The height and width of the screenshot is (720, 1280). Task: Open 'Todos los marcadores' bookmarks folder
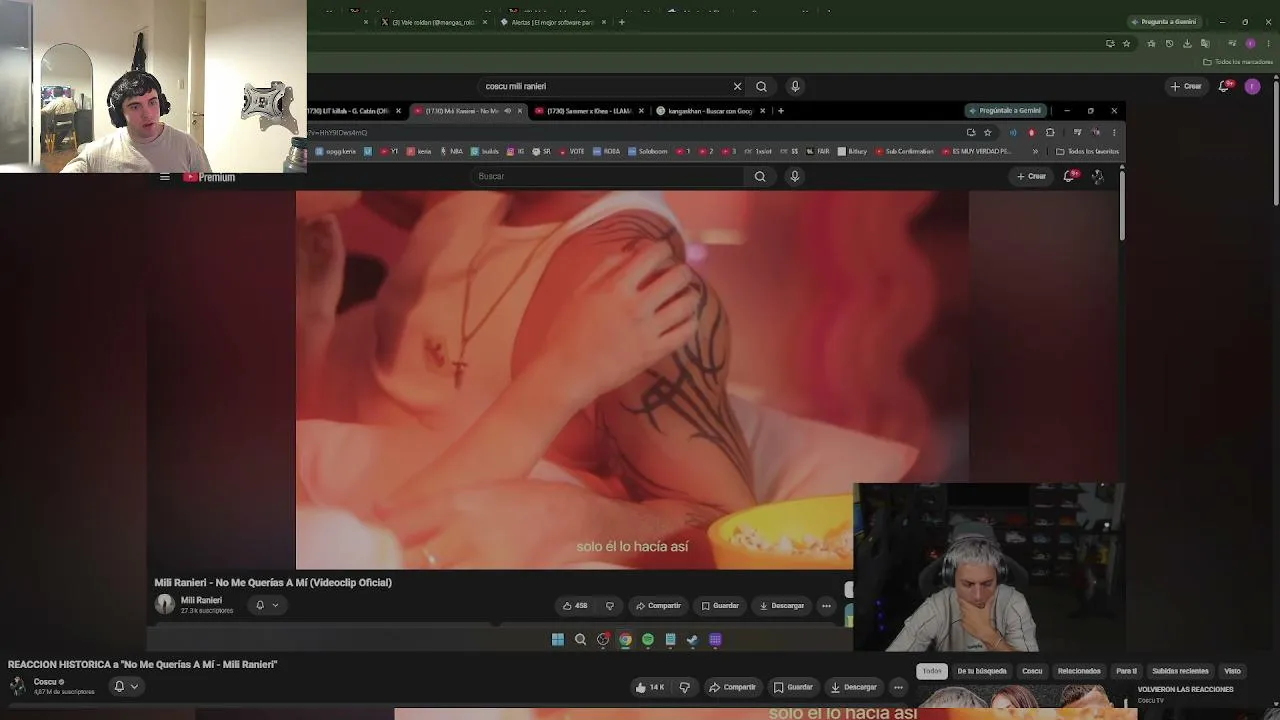tap(1238, 62)
